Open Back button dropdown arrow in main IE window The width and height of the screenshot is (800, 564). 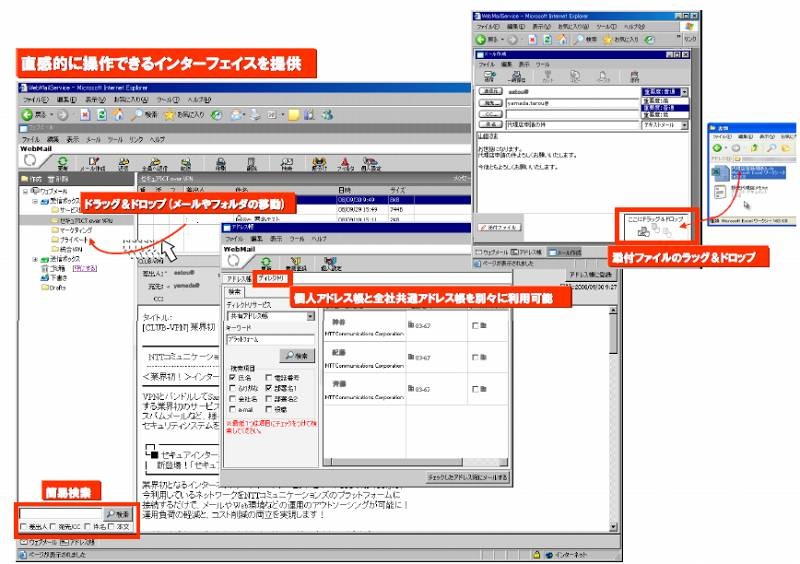(x=52, y=115)
